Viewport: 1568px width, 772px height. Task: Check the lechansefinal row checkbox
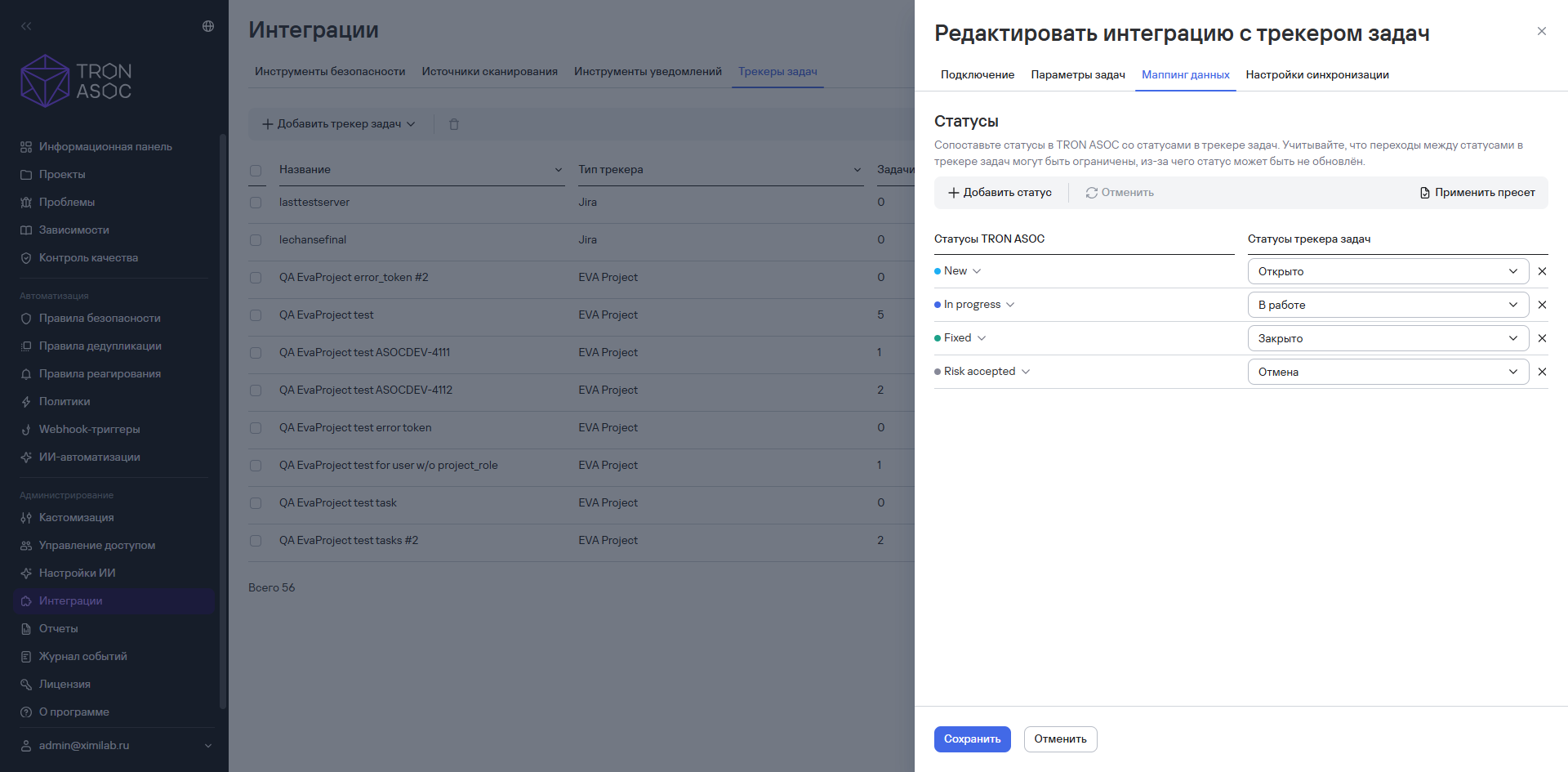(x=256, y=240)
